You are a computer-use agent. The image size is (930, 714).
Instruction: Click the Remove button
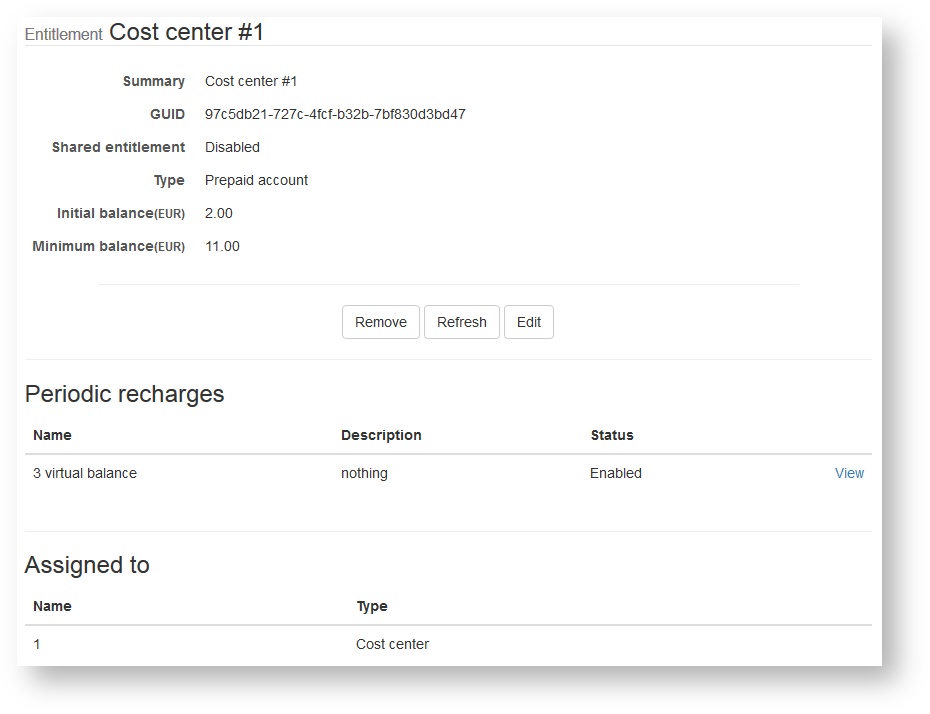coord(380,322)
